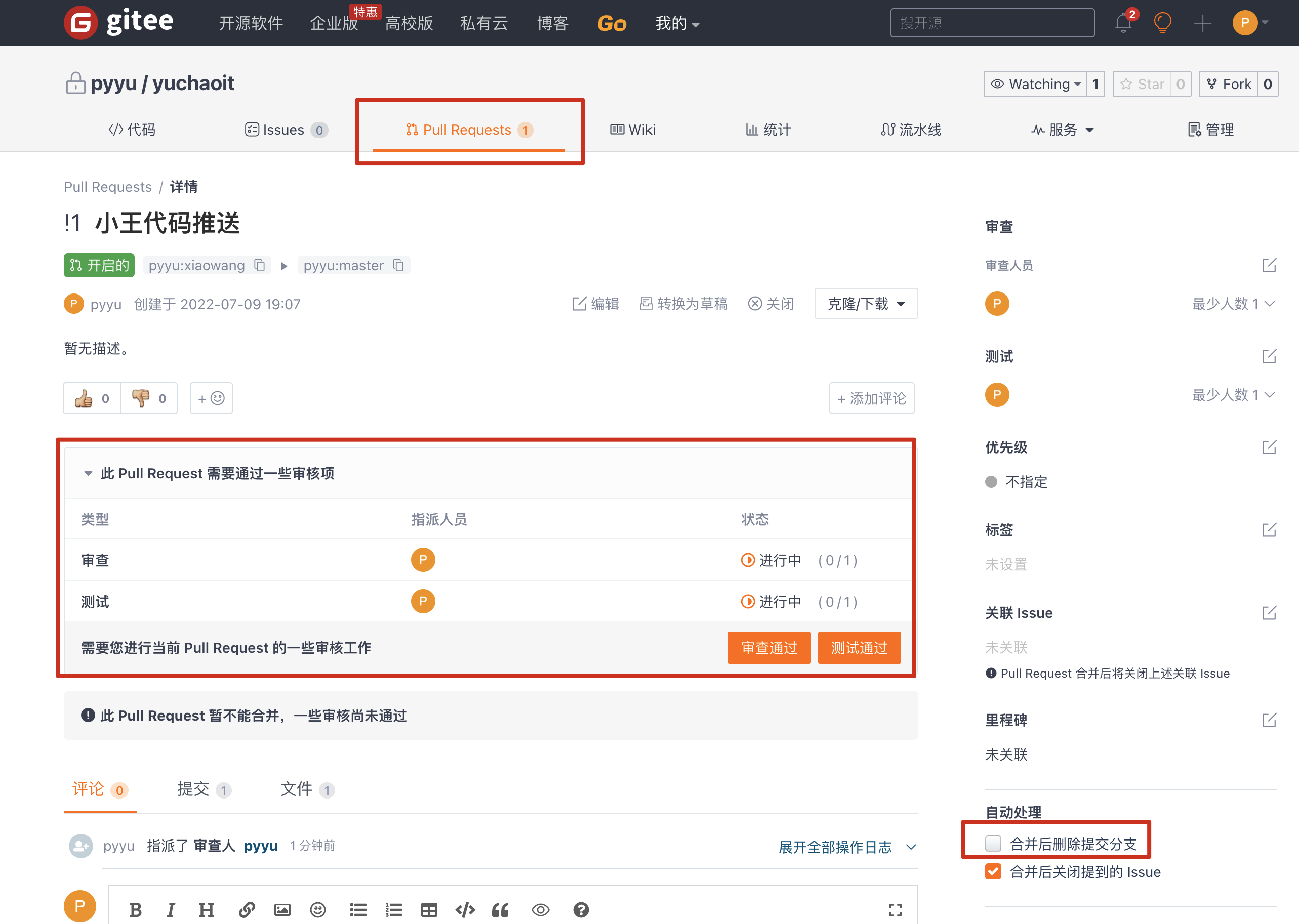Click the thumbs down reaction
The image size is (1299, 924).
(x=148, y=398)
